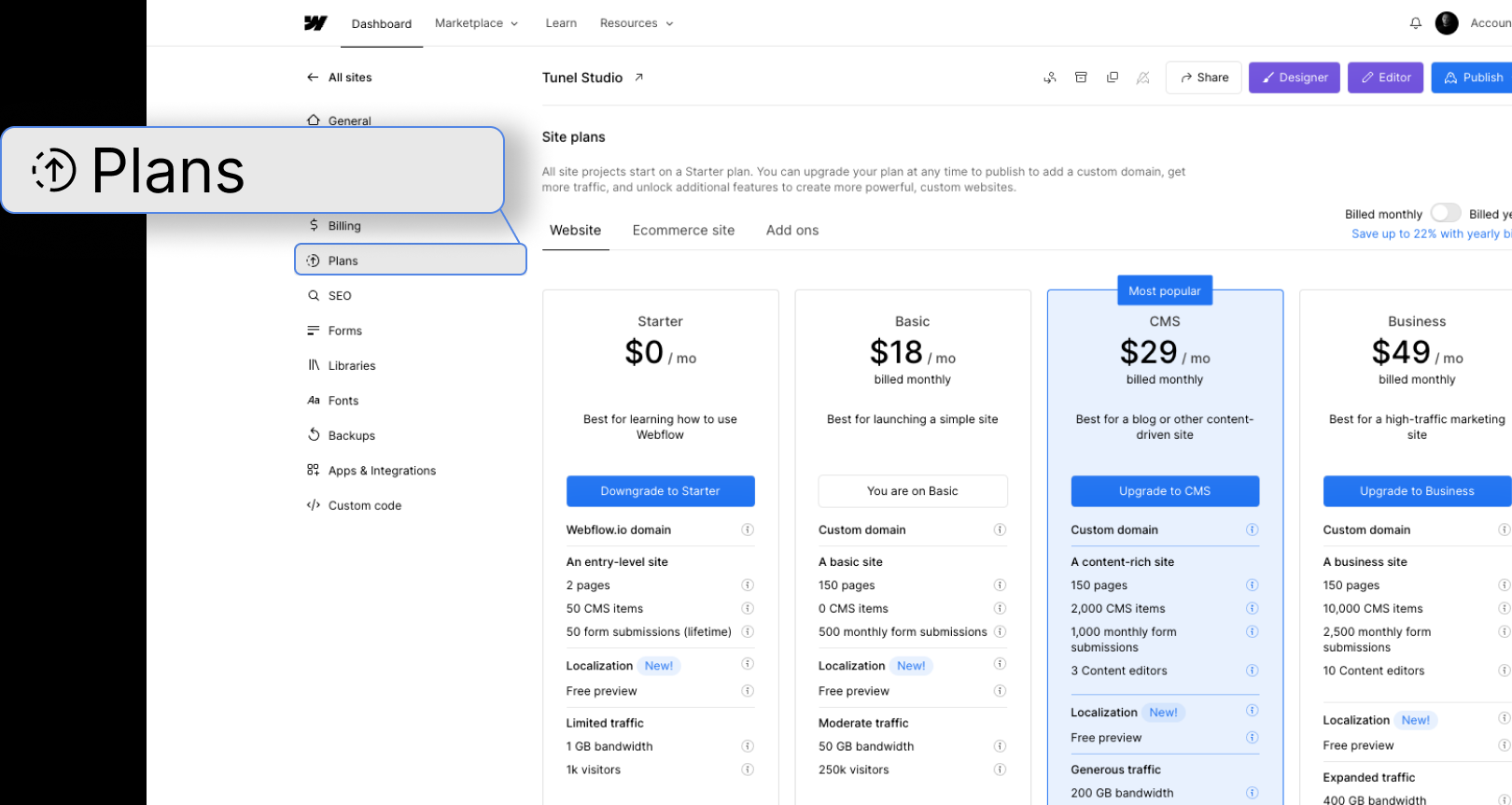The image size is (1512, 805).
Task: Switch to the Add ons tab
Action: [792, 231]
